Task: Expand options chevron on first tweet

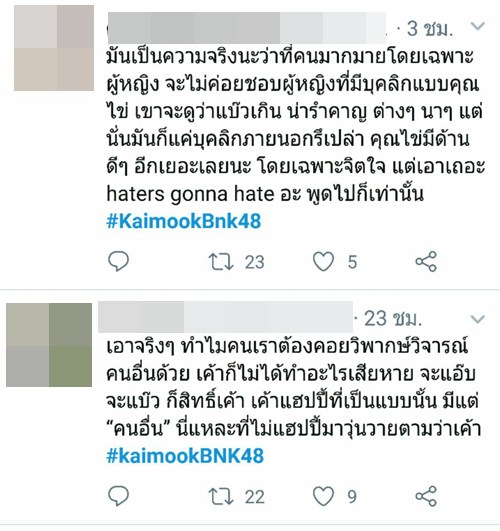Action: tap(478, 26)
